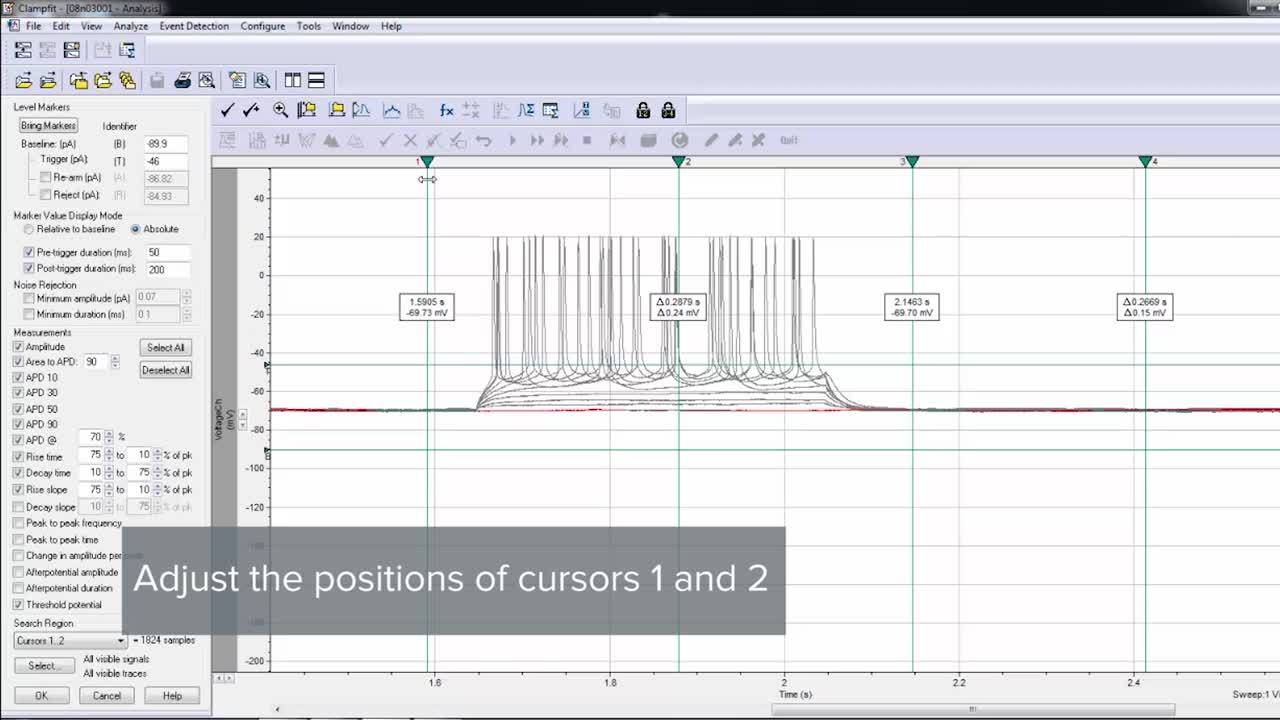Uncheck the Amplitude measurement

coord(18,346)
